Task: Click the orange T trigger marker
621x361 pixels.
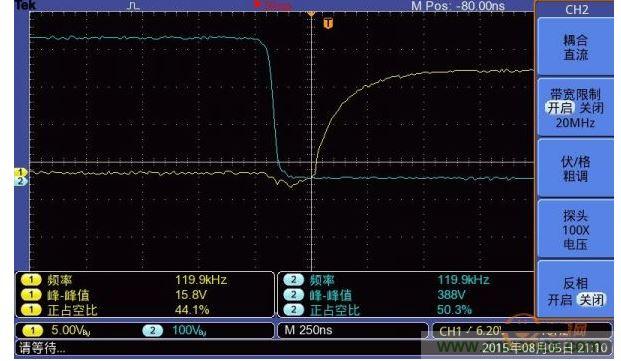Action: (x=328, y=23)
